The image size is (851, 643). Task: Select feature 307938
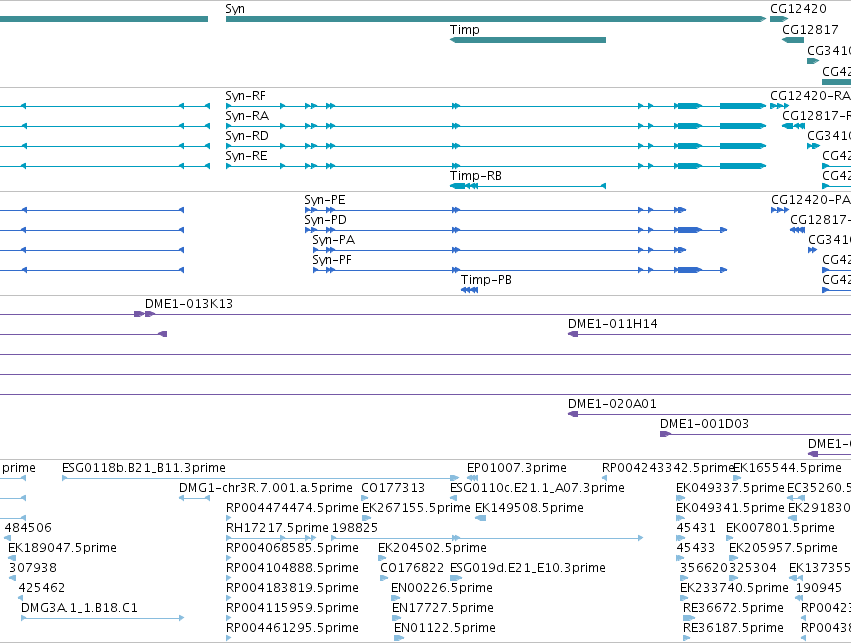(33, 569)
